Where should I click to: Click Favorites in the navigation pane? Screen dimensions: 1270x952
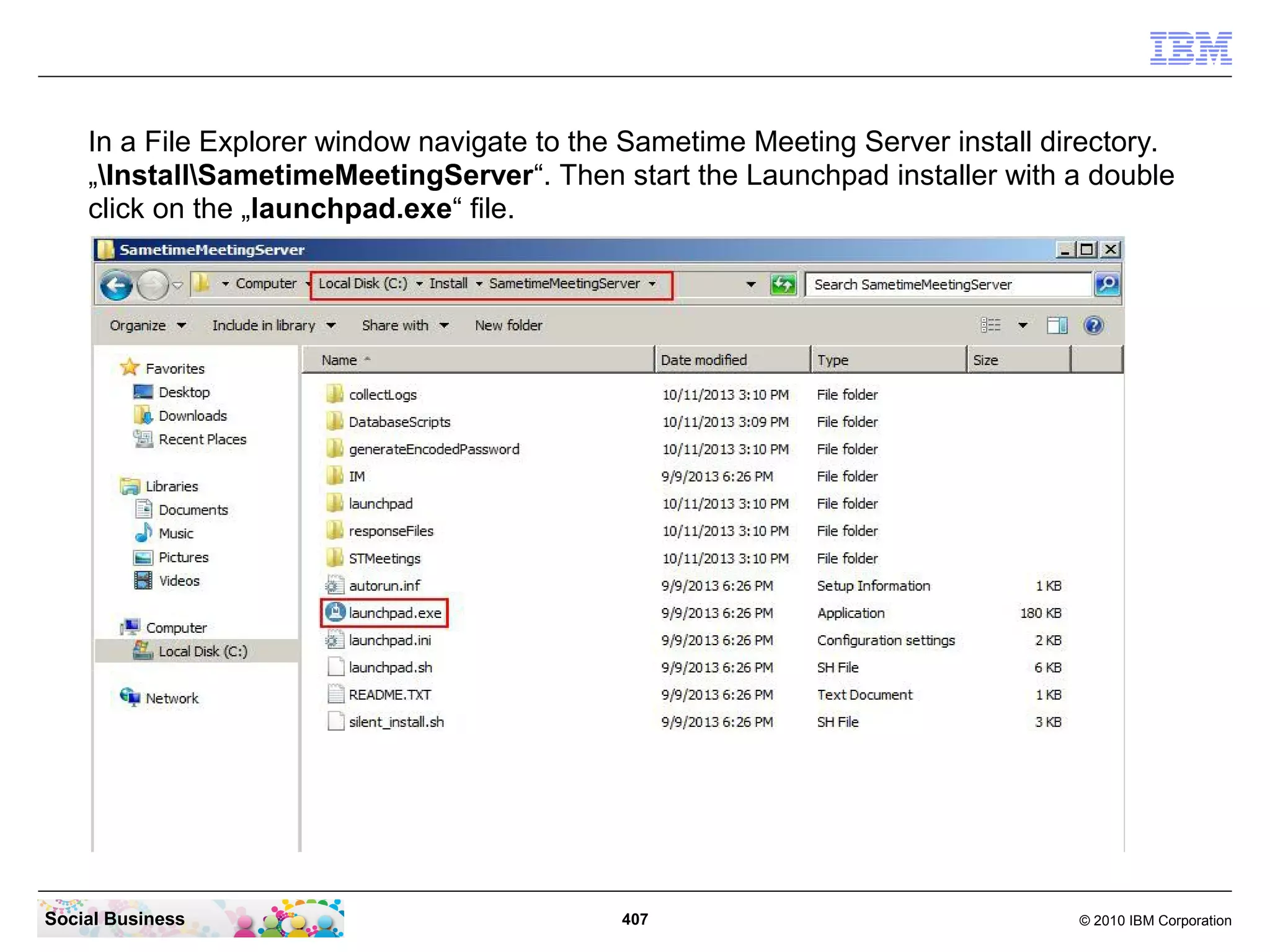tap(174, 369)
